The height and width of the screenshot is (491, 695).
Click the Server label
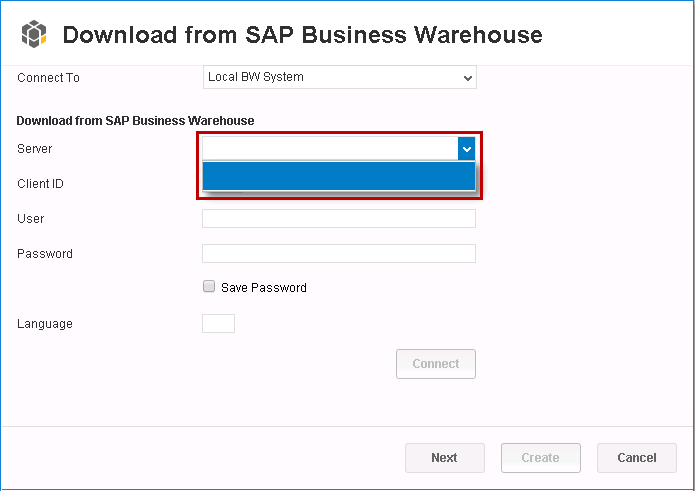pyautogui.click(x=35, y=149)
